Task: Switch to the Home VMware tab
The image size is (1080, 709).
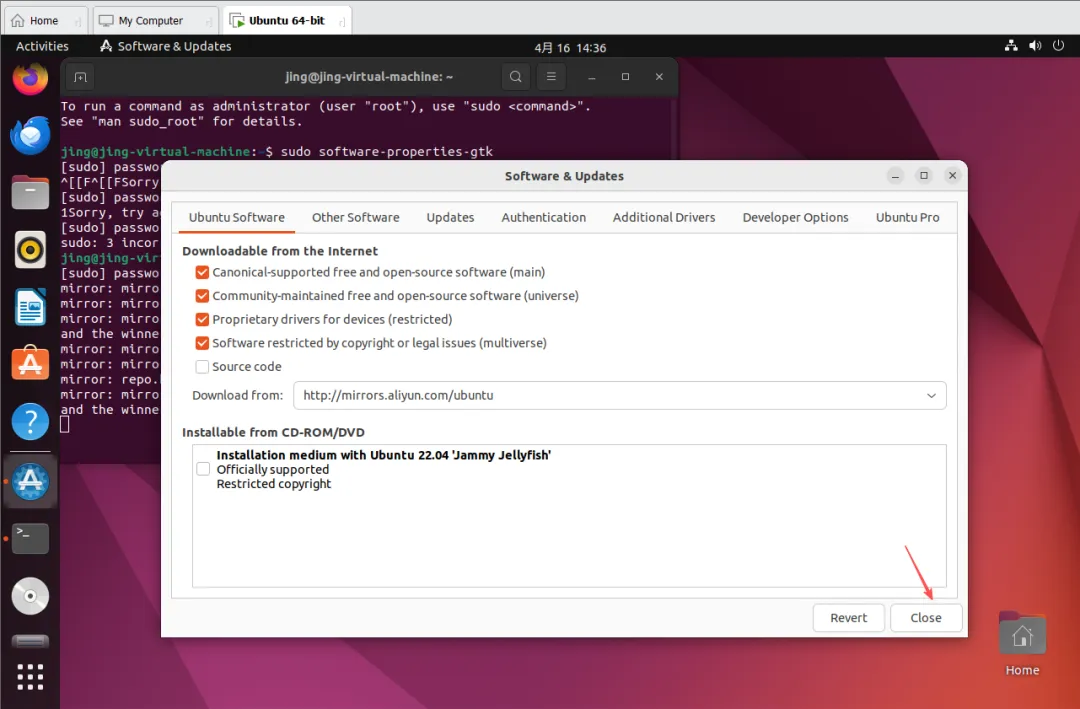Action: pyautogui.click(x=45, y=21)
